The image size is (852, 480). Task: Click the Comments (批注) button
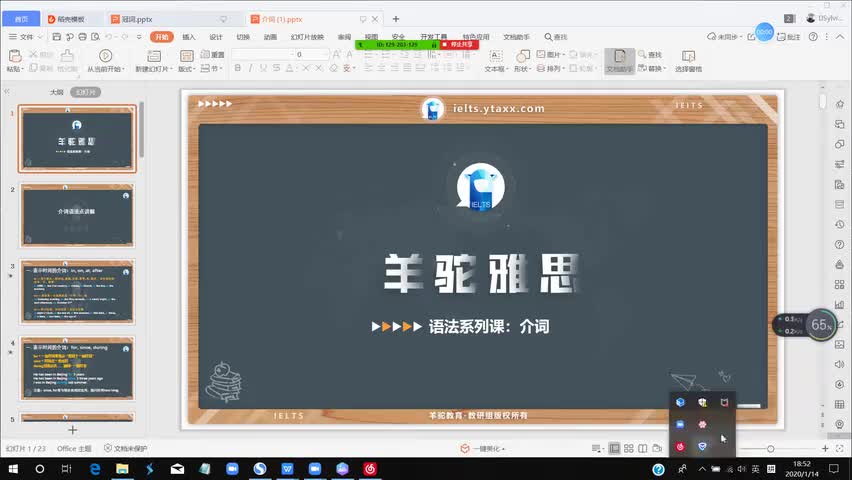click(x=788, y=37)
